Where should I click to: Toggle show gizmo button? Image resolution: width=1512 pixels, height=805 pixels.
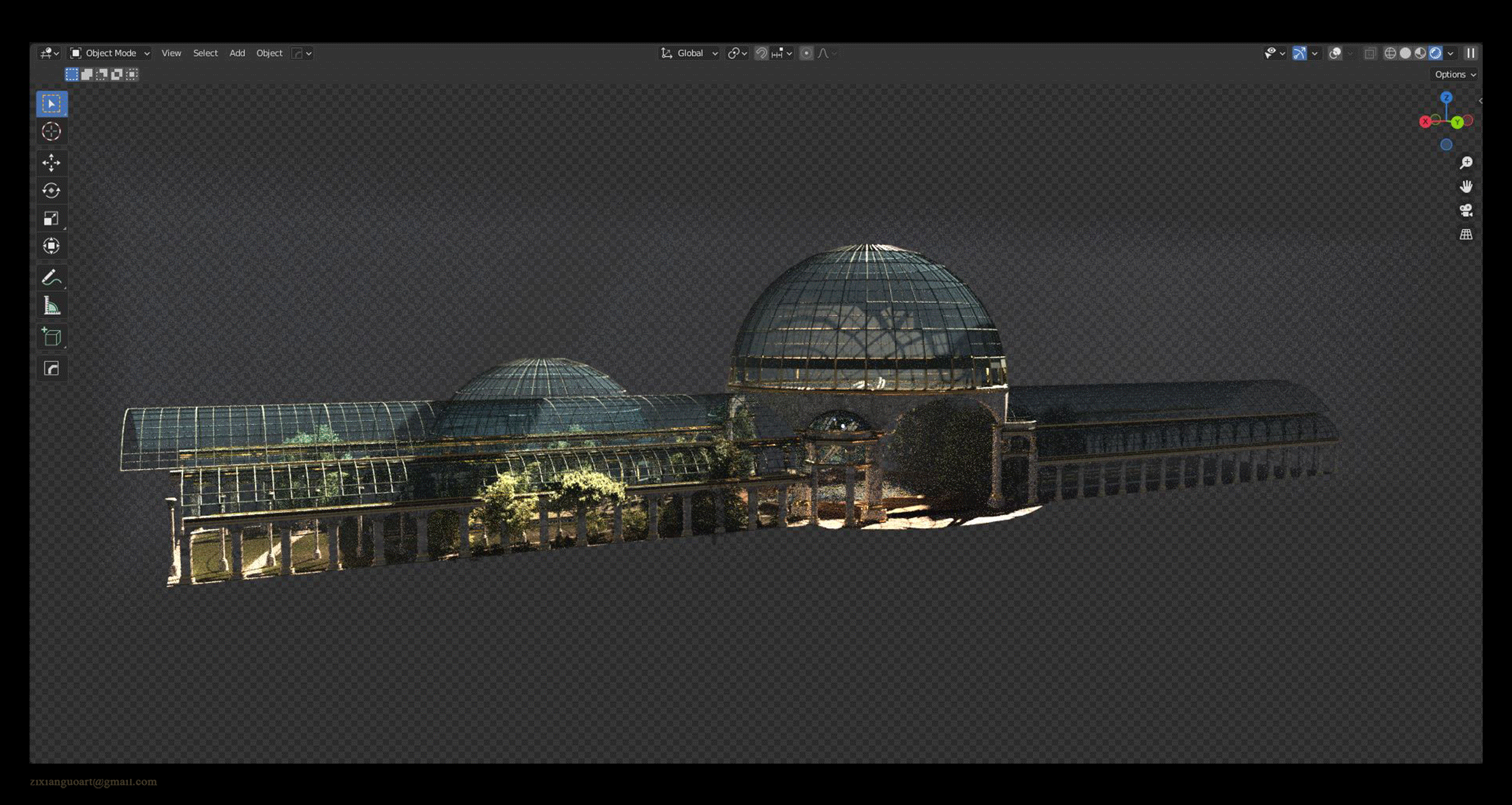click(1299, 53)
